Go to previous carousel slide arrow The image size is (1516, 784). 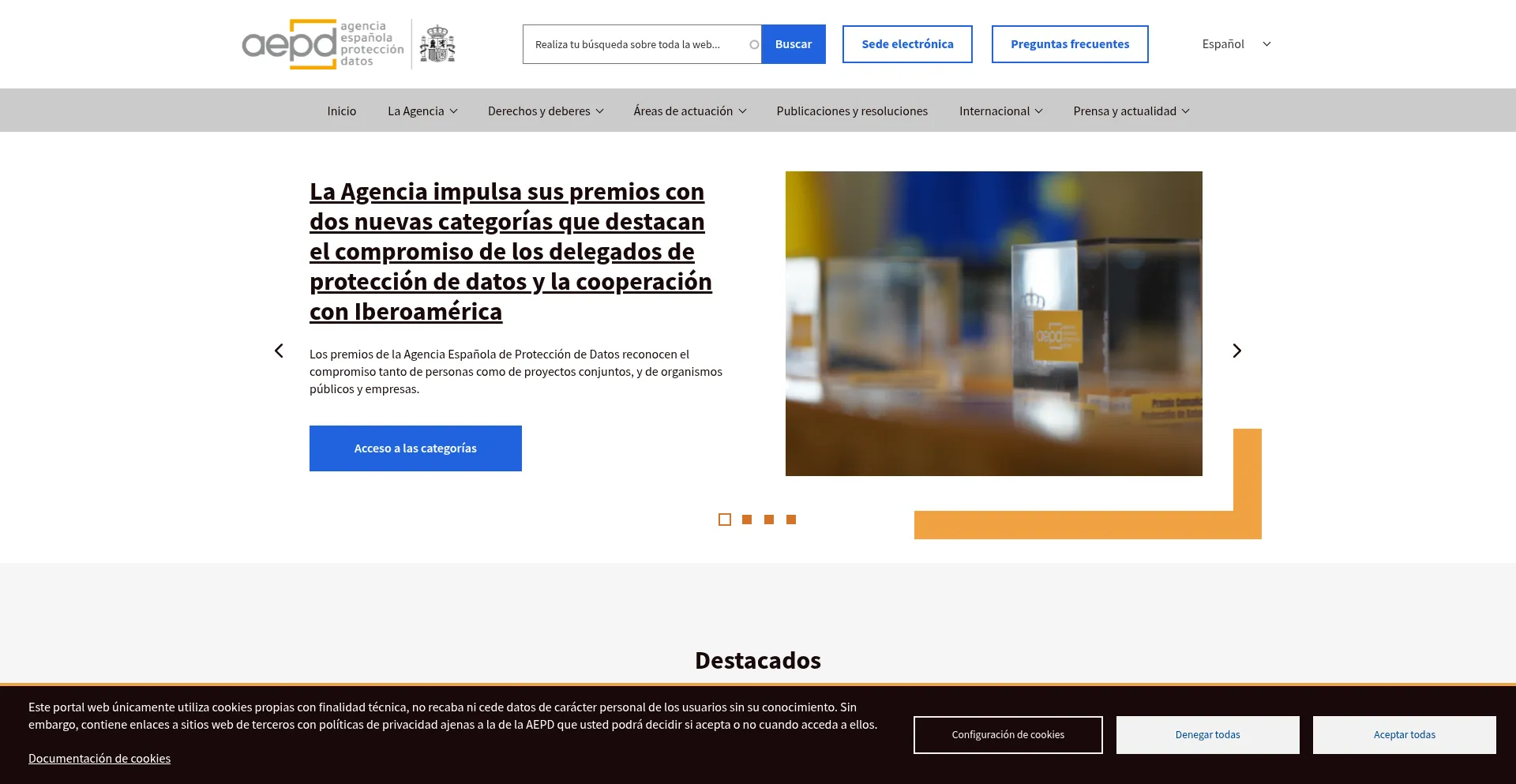point(279,351)
